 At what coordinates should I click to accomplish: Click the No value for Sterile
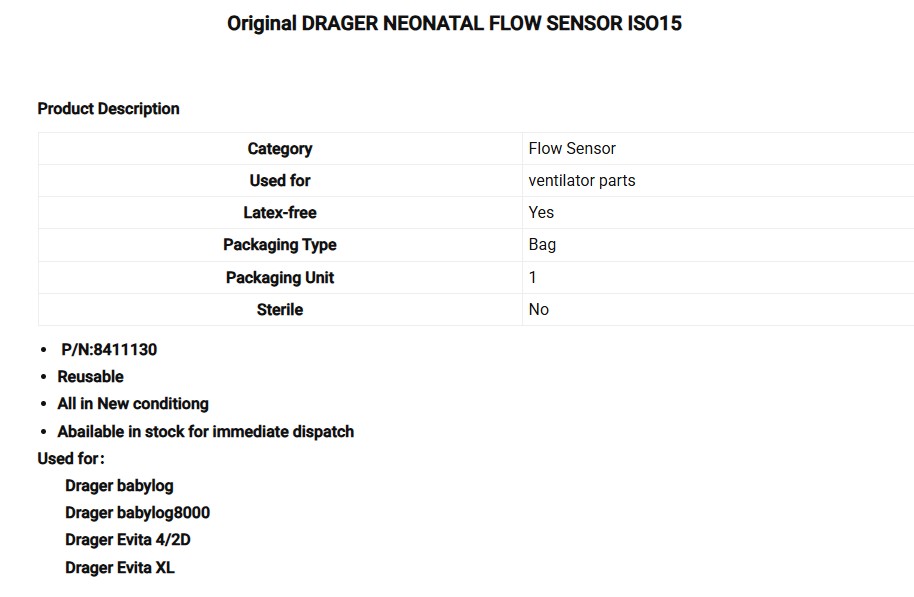click(x=539, y=310)
